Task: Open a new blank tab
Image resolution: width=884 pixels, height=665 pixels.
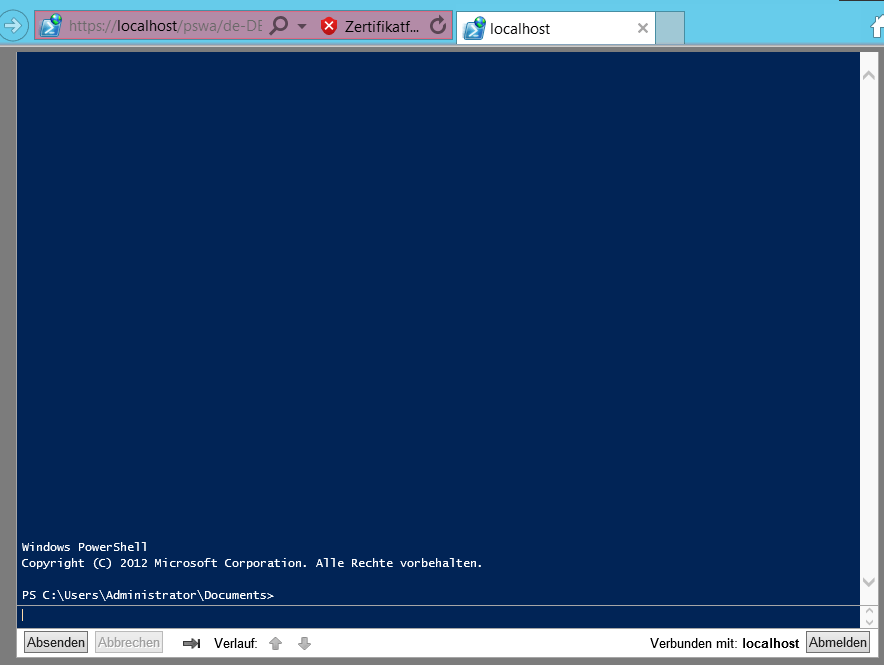Action: [x=670, y=29]
